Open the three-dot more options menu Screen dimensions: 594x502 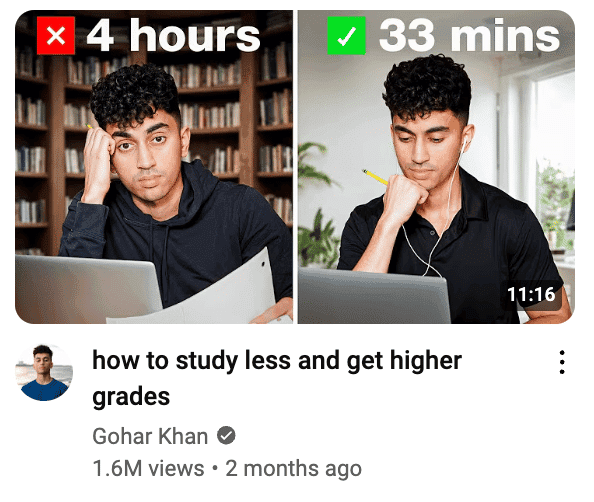coord(562,363)
